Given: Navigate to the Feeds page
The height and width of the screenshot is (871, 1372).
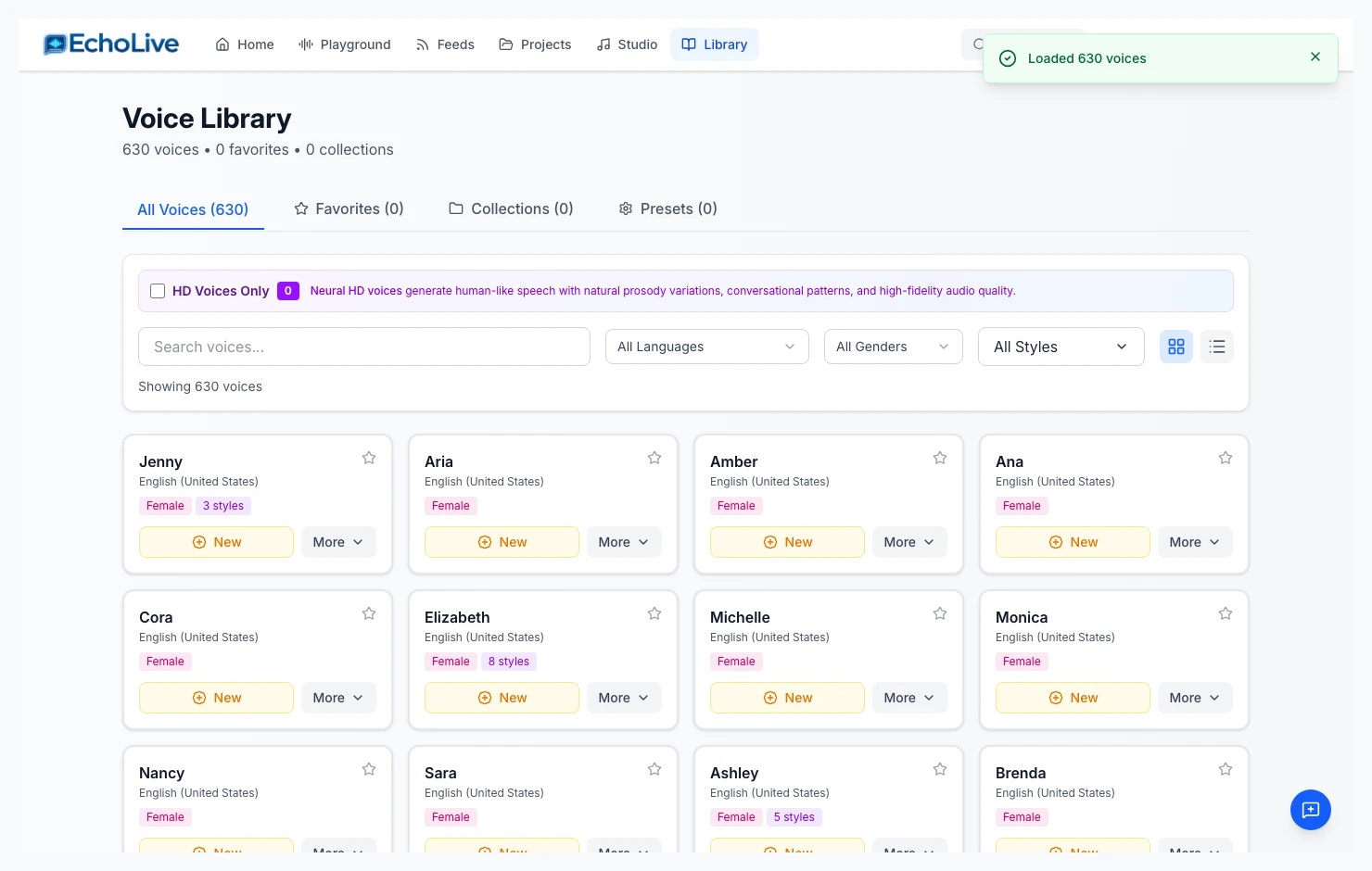Looking at the screenshot, I should (445, 44).
